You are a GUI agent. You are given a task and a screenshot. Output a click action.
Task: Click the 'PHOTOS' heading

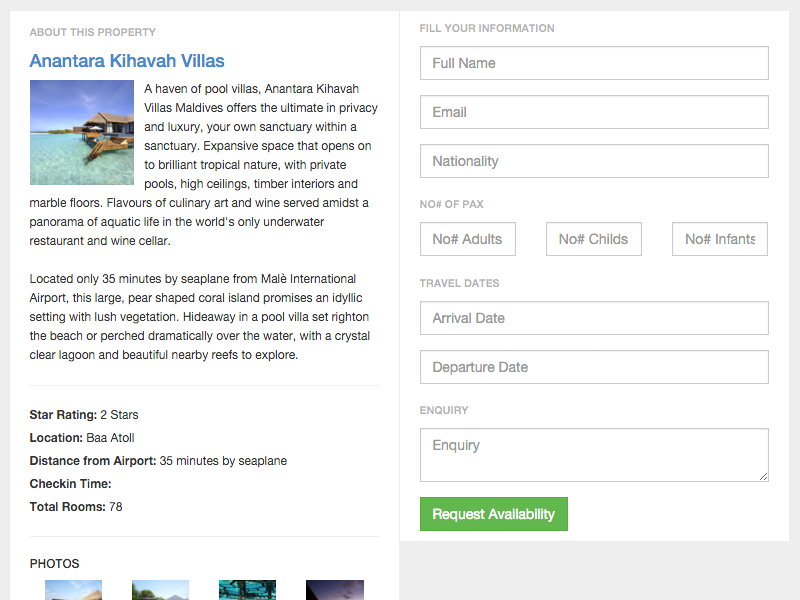(55, 564)
